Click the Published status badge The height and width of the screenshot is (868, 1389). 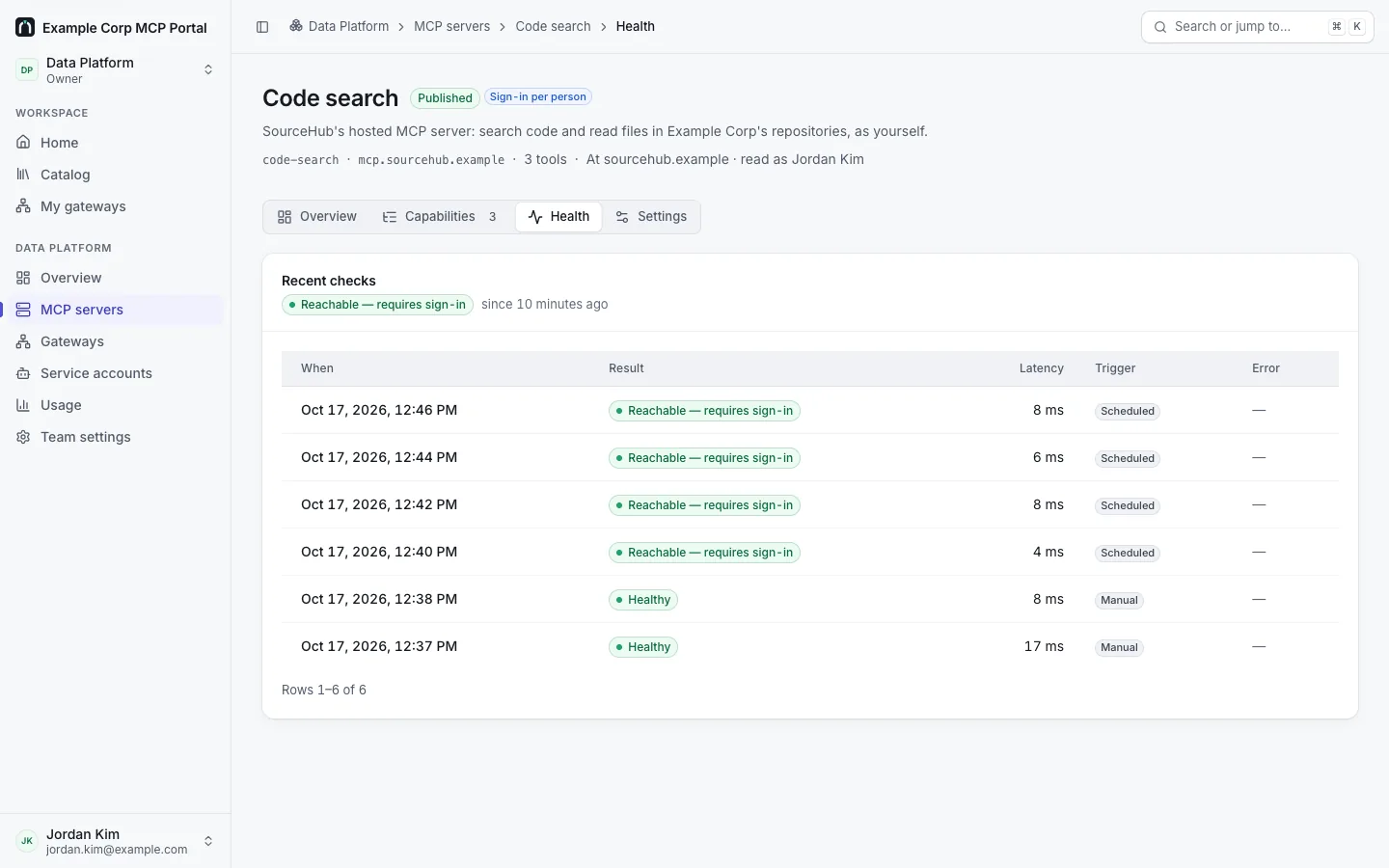445,98
